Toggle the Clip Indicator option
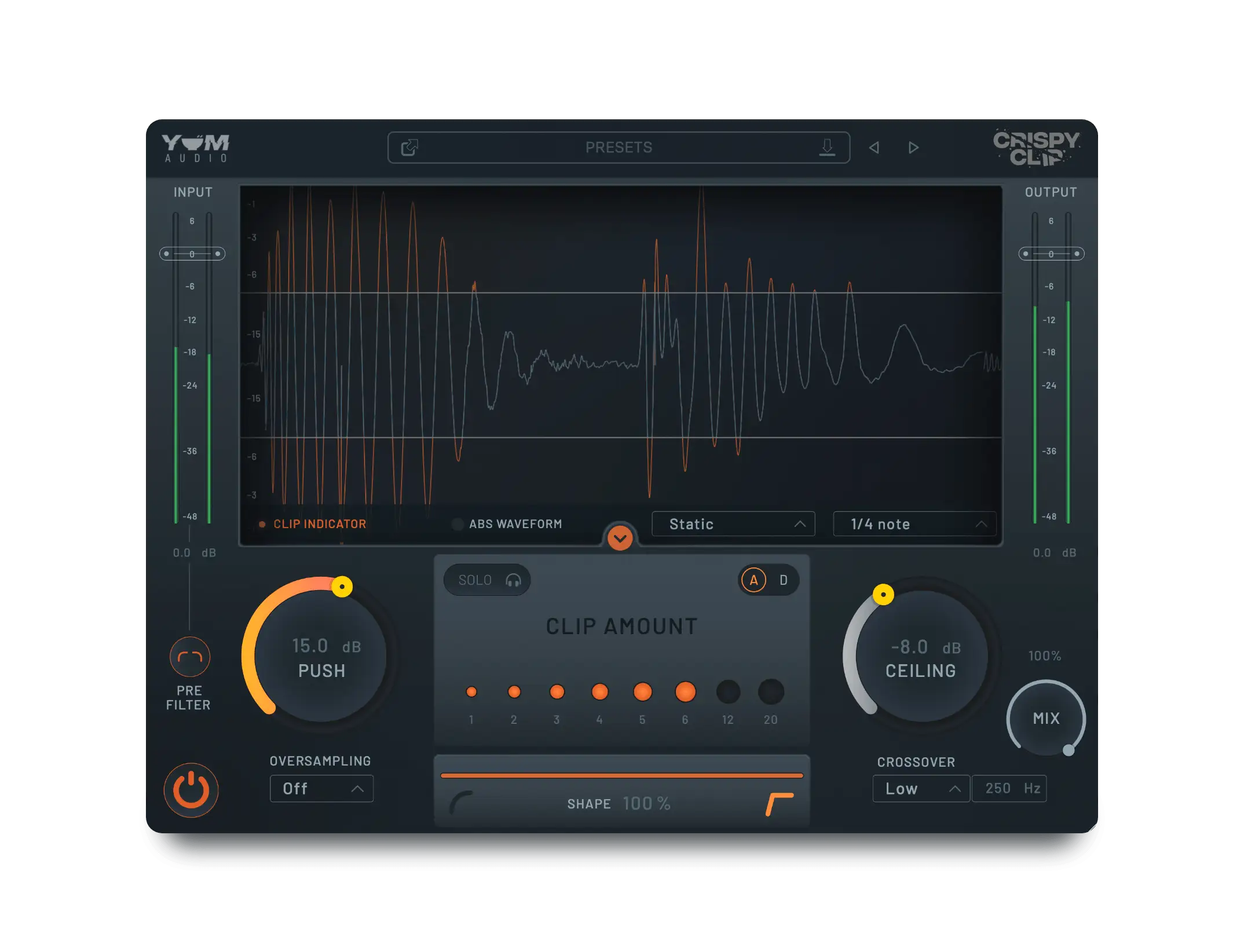The width and height of the screenshot is (1244, 952). click(313, 524)
